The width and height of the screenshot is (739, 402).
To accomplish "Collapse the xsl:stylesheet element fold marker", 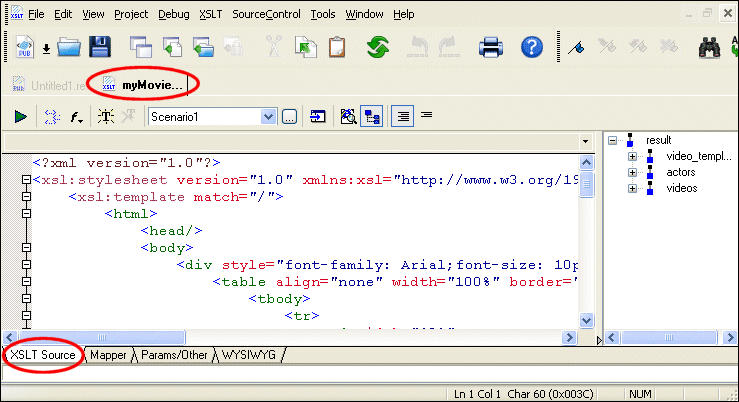I will point(26,181).
